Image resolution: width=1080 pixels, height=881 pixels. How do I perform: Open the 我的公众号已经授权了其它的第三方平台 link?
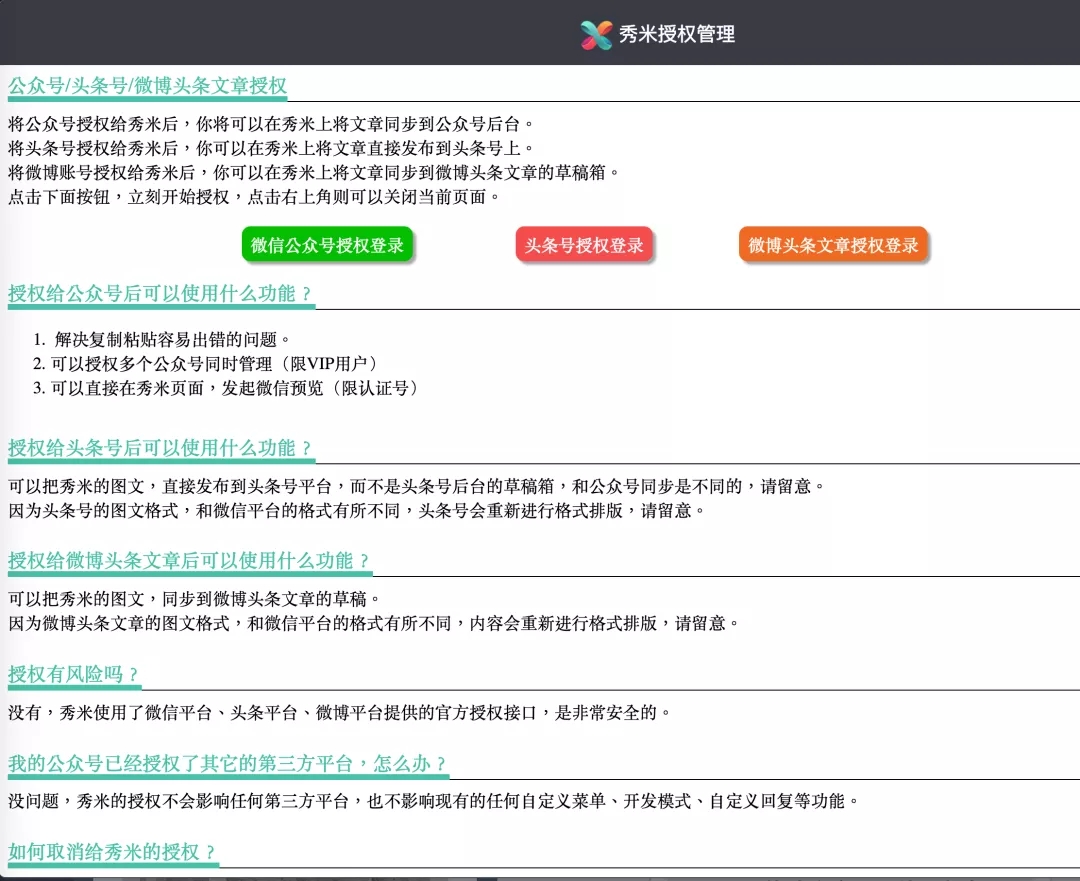(x=230, y=763)
